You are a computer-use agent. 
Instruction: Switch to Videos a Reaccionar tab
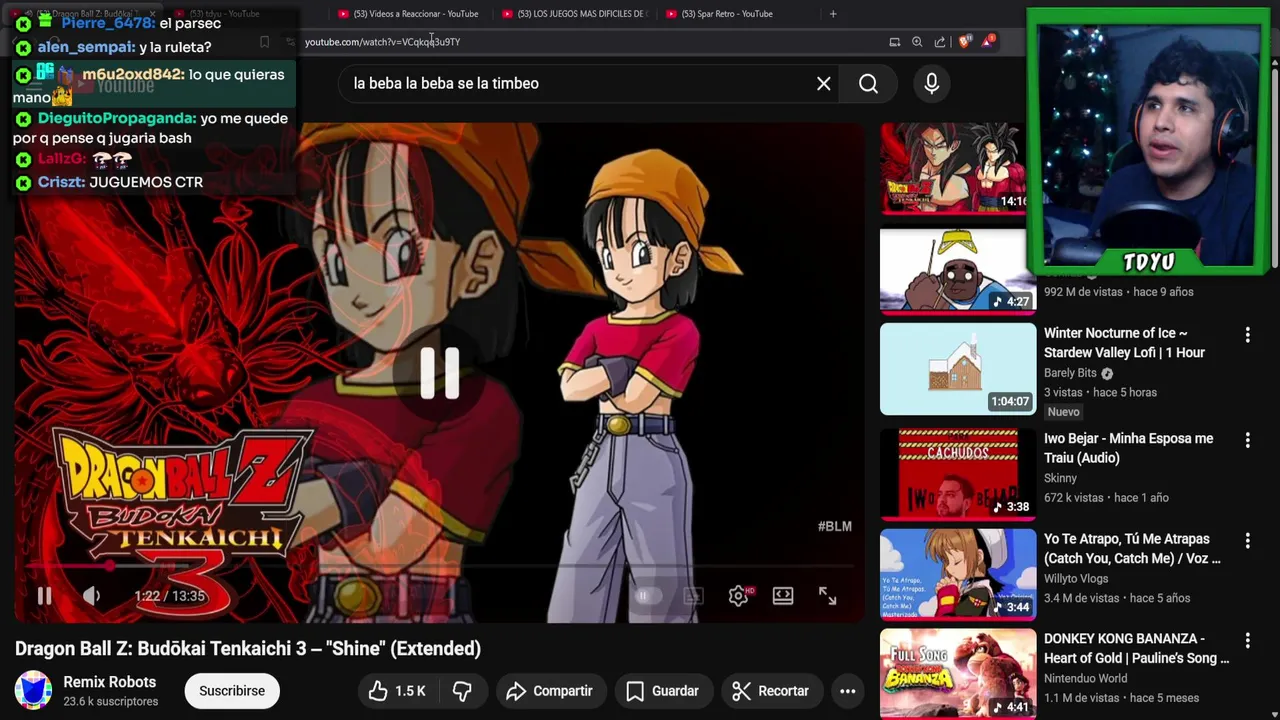[x=408, y=14]
